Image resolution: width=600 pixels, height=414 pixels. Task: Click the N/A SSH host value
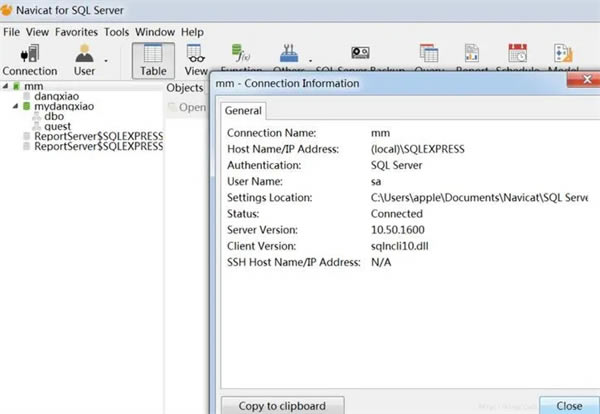pos(381,262)
